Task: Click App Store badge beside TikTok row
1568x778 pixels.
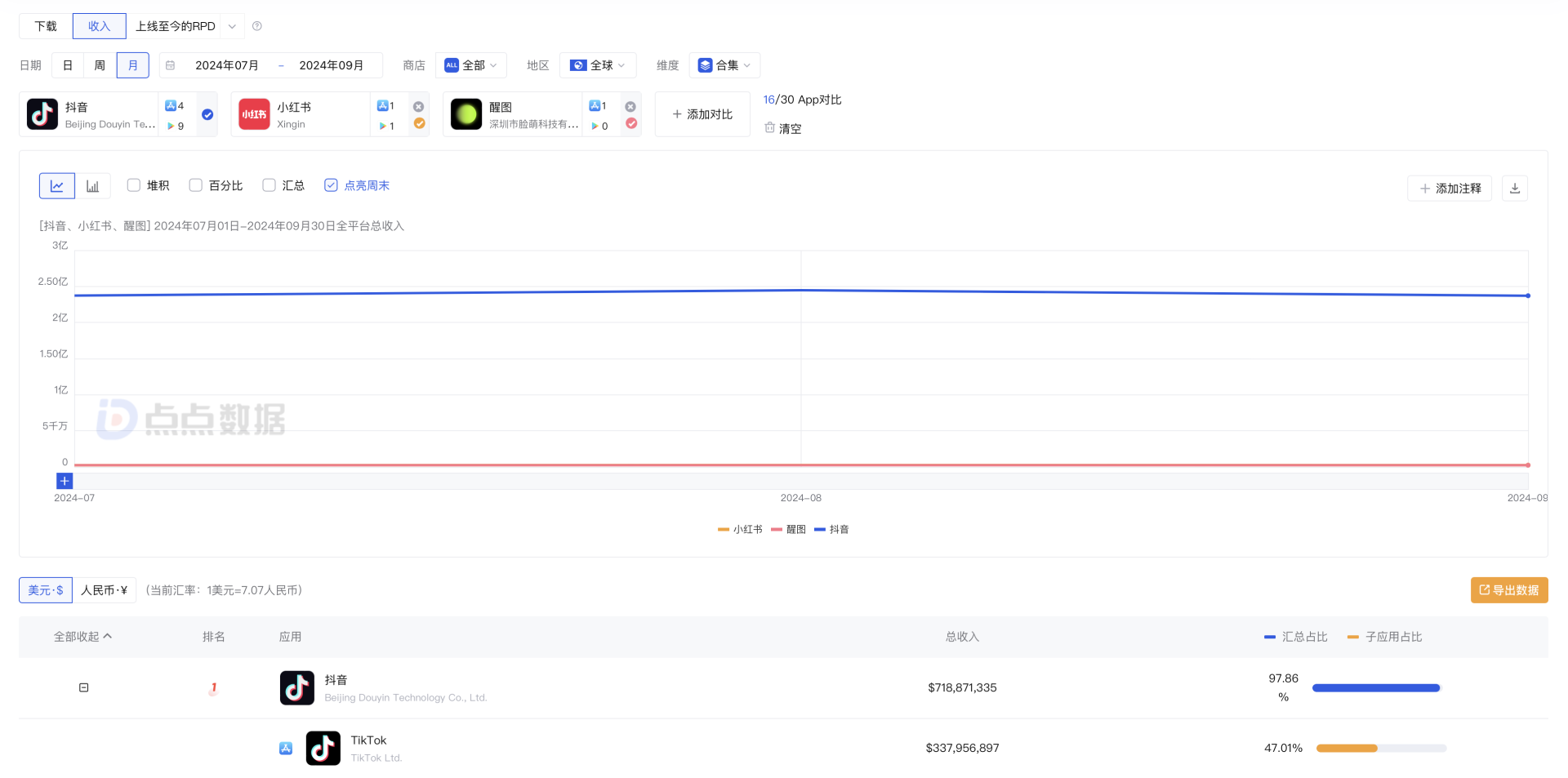Action: point(286,748)
